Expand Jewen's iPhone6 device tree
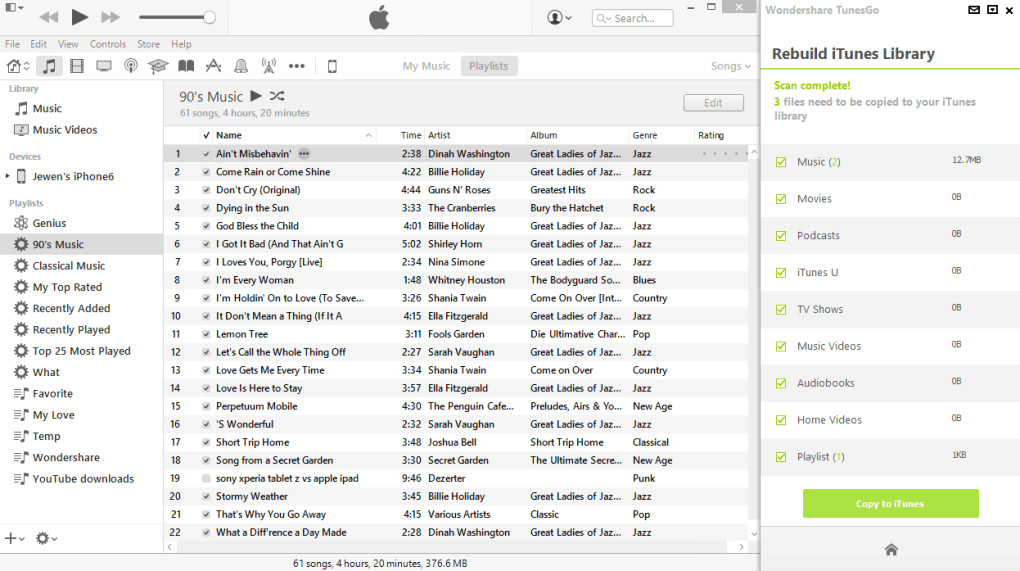 coord(8,177)
